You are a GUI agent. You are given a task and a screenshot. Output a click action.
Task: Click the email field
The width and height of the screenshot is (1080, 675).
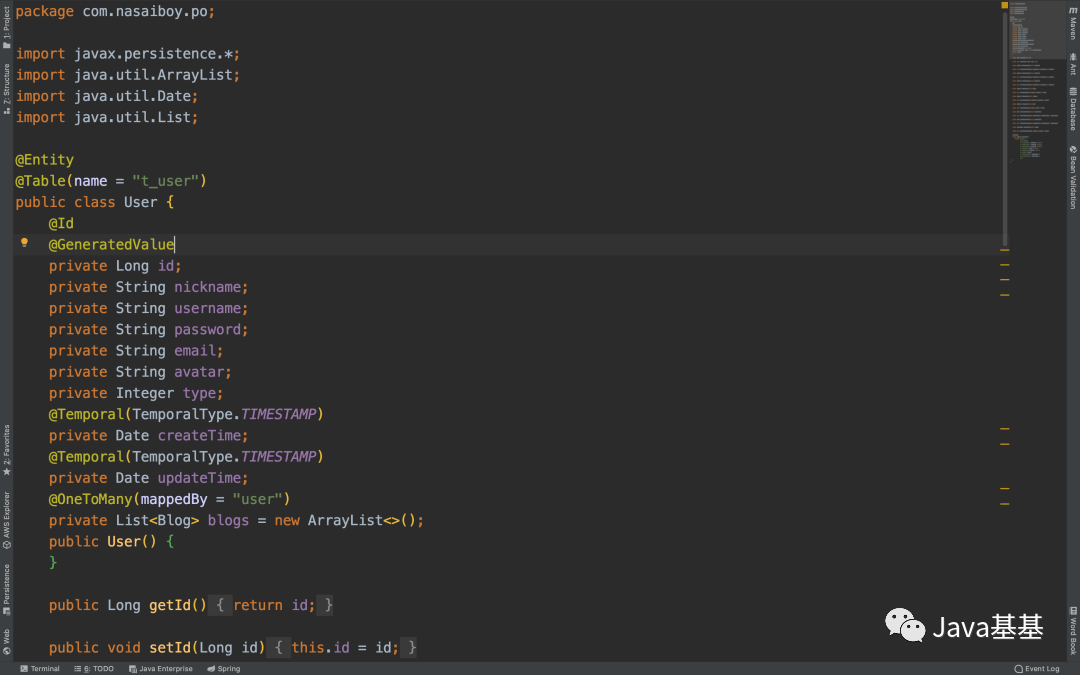coord(195,351)
